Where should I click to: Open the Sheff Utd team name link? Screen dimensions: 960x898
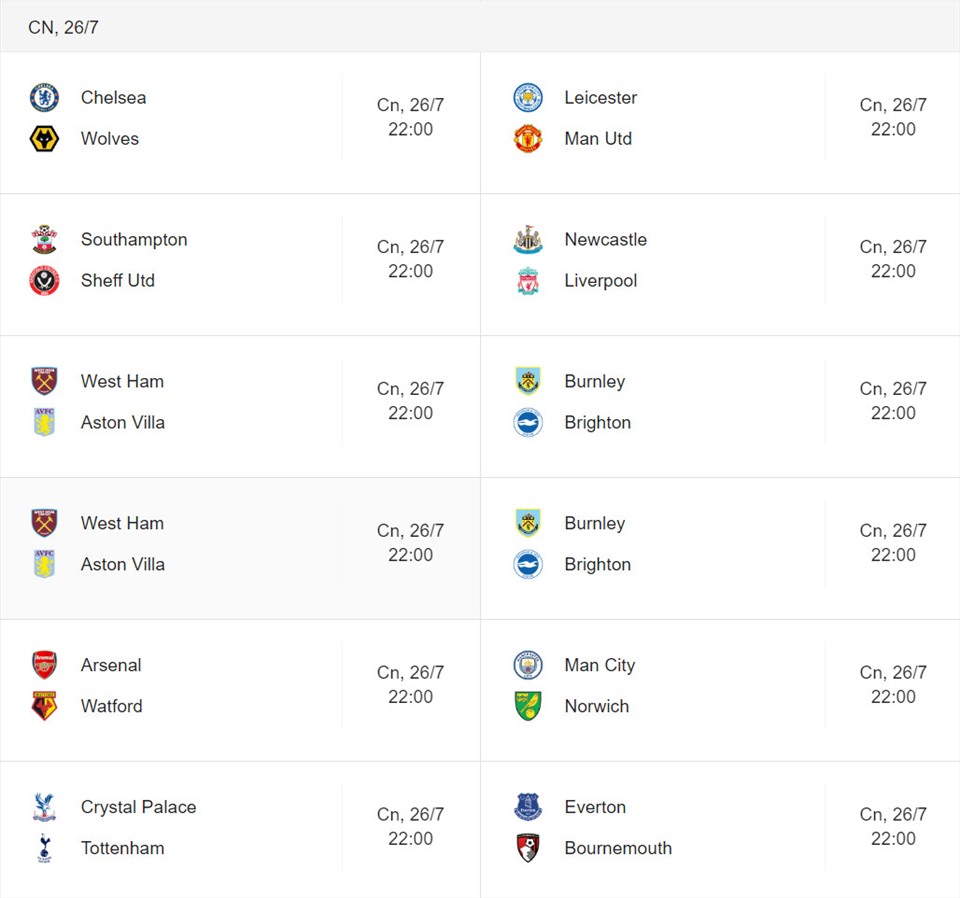click(x=118, y=280)
